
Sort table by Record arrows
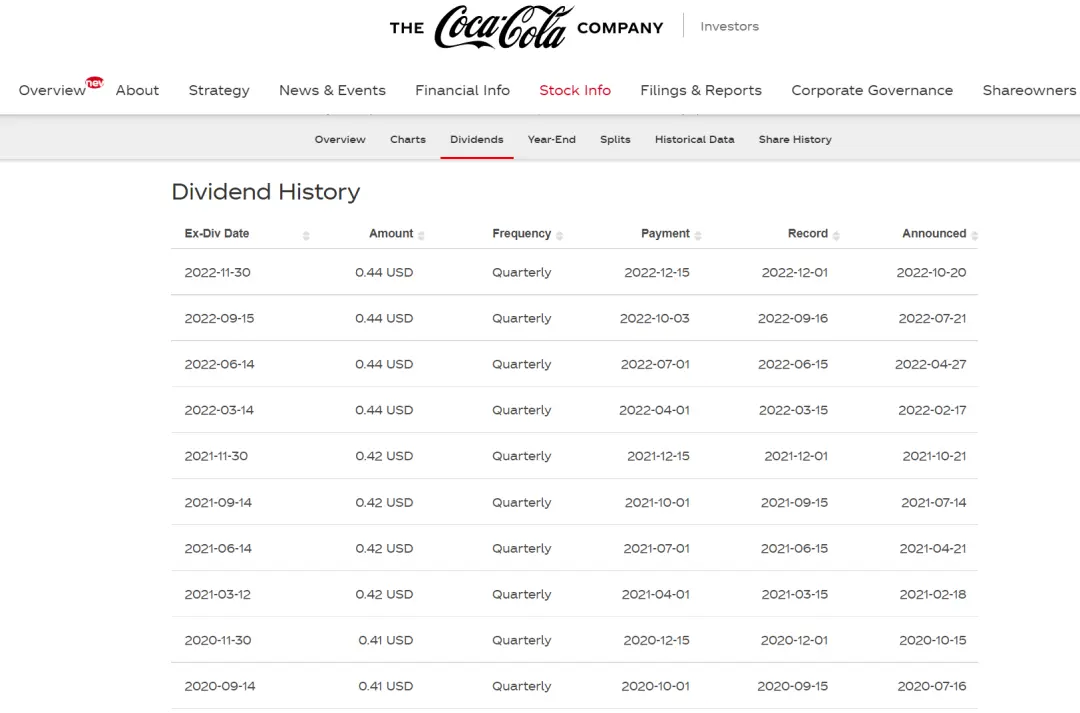836,236
